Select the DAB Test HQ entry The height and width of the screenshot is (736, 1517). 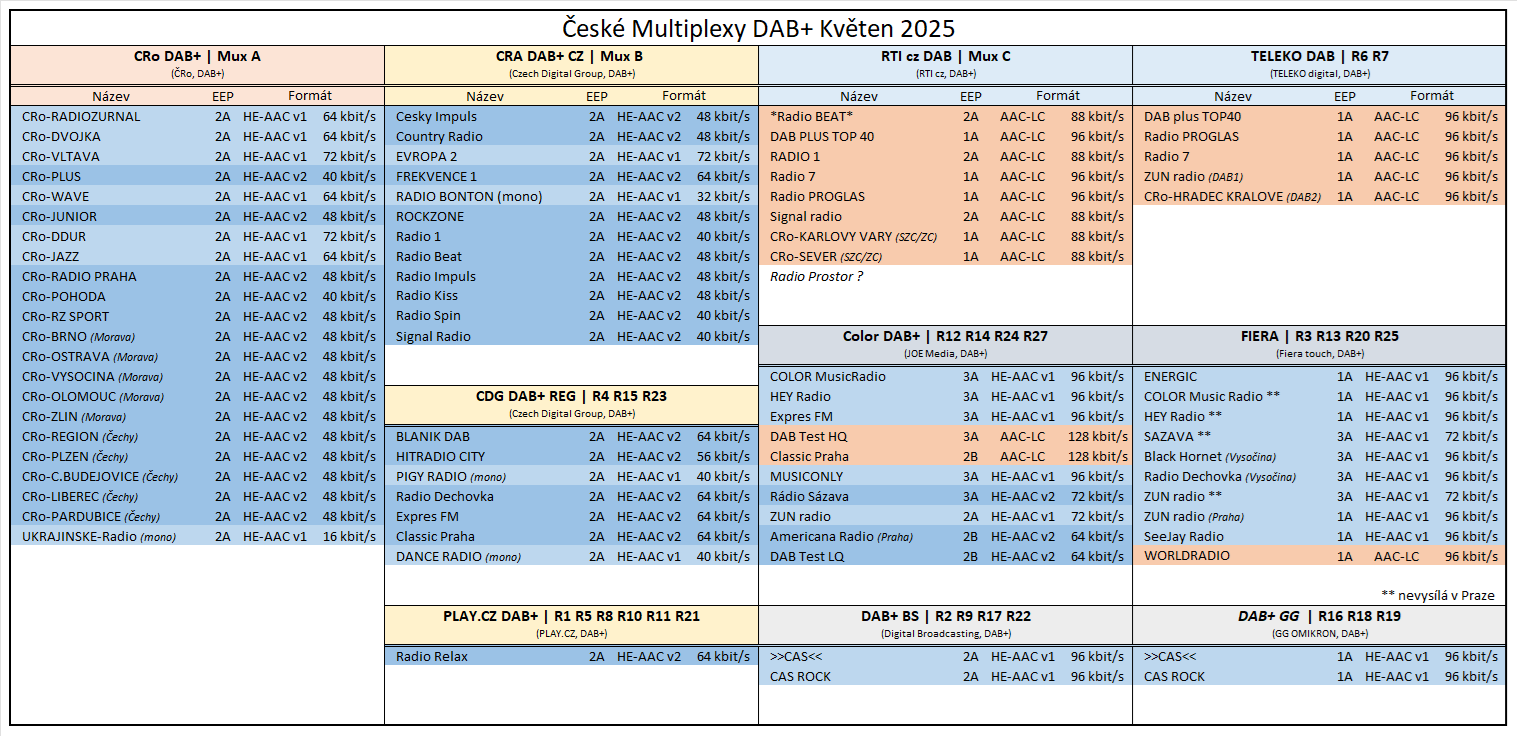tap(809, 436)
